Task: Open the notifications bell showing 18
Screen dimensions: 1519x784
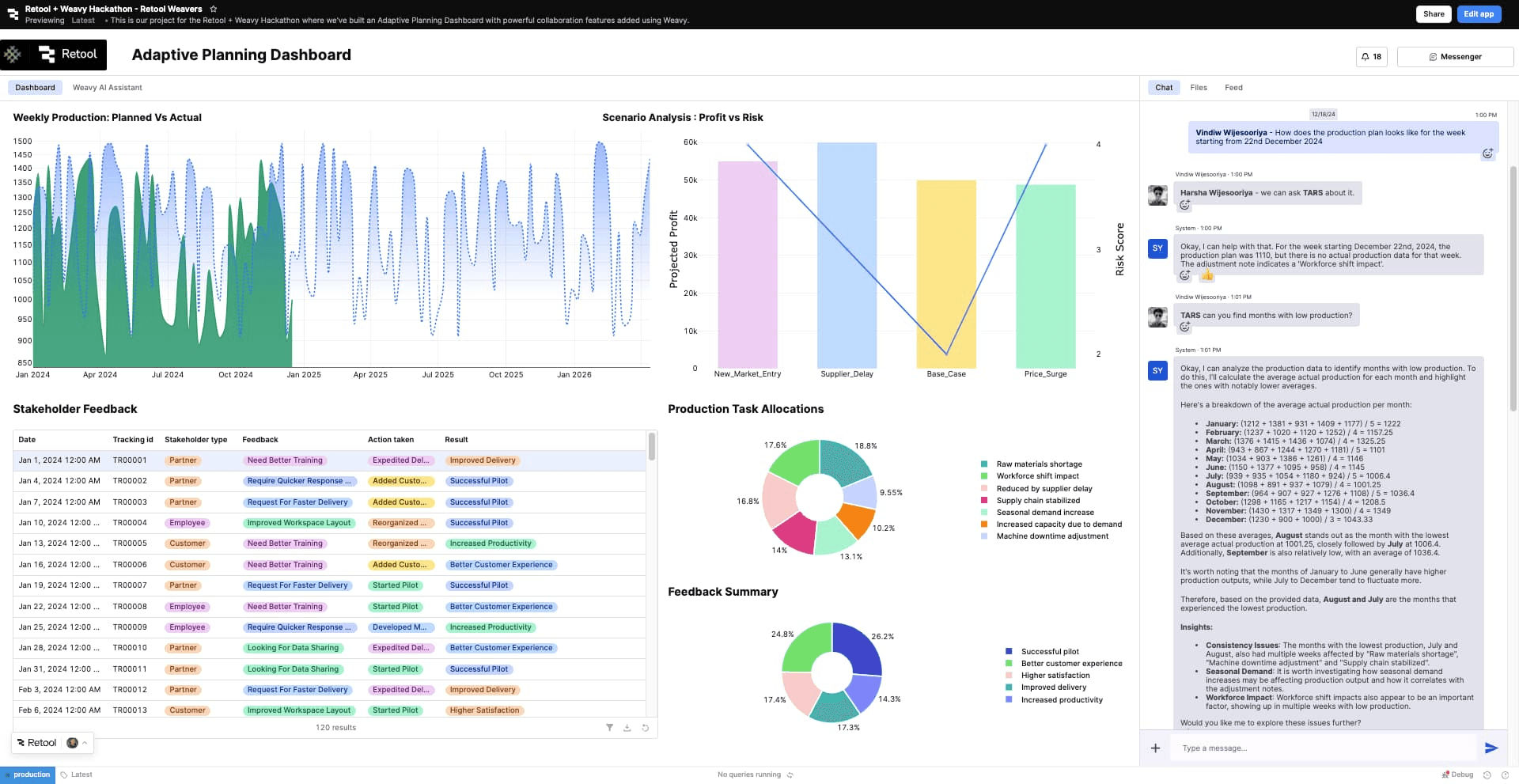Action: click(x=1370, y=56)
